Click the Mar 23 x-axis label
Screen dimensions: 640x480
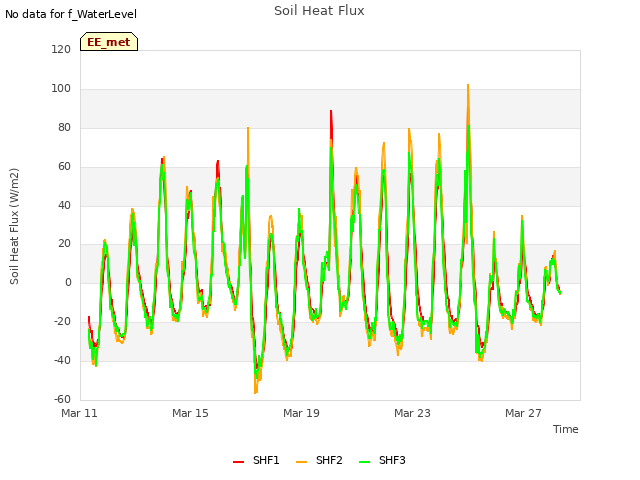(x=412, y=413)
